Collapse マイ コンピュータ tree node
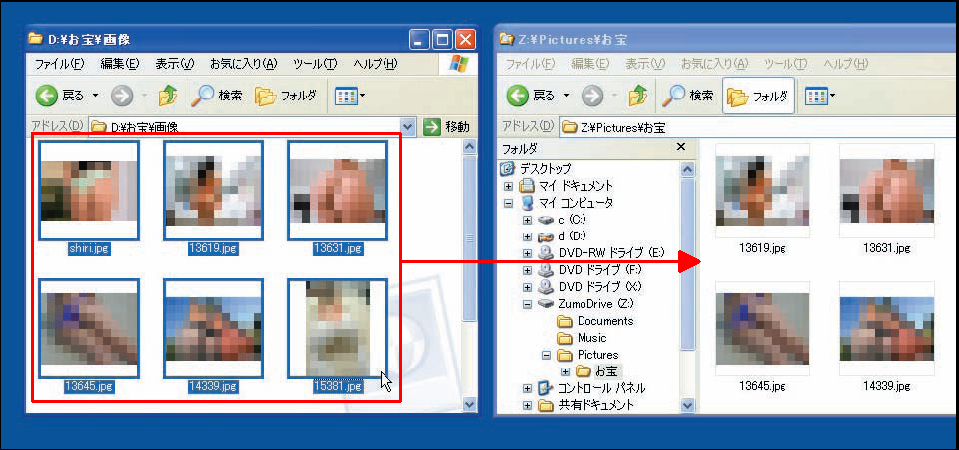959x450 pixels. pyautogui.click(x=508, y=203)
